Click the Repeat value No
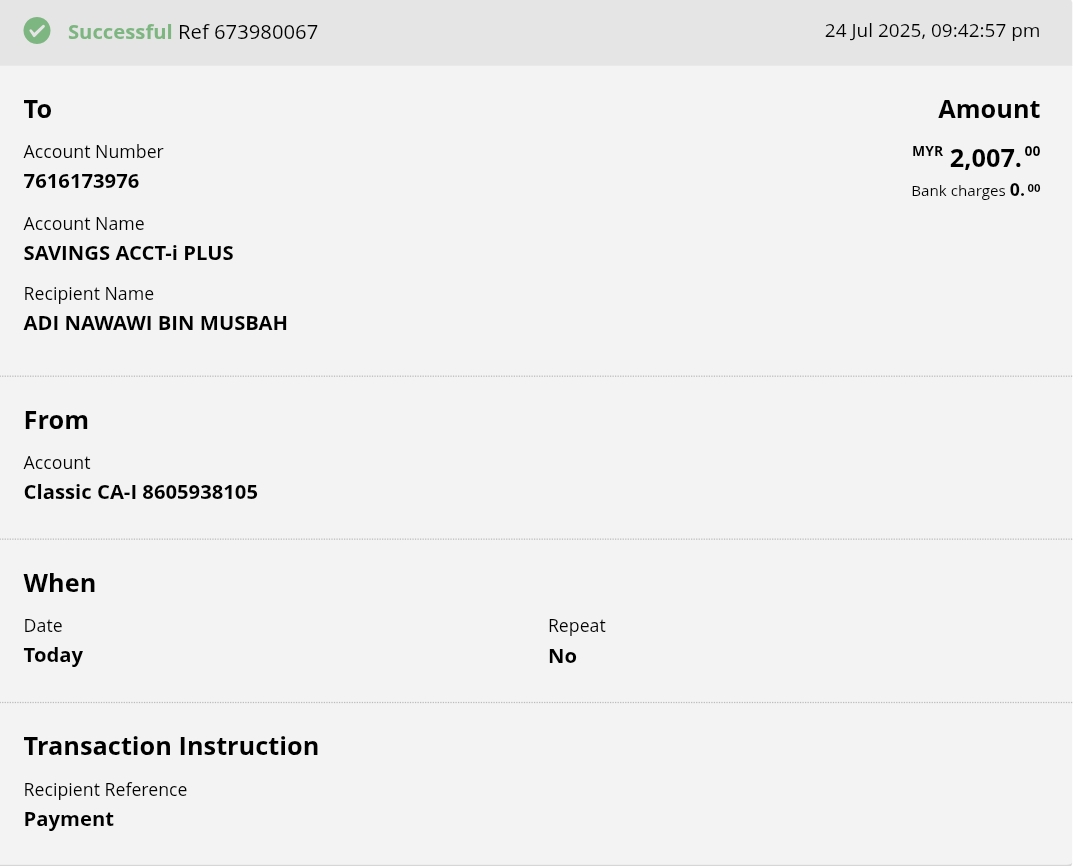Screen dimensions: 1079x866 tap(562, 656)
